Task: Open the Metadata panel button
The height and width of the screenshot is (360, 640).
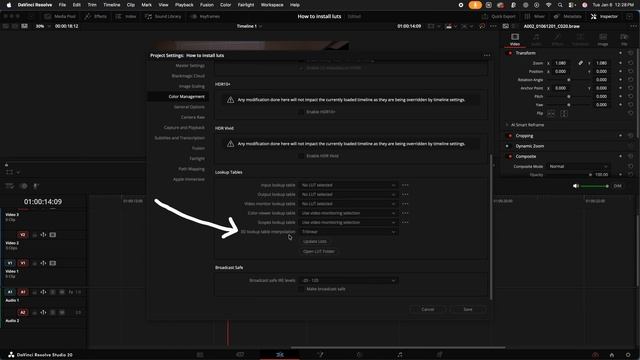Action: (567, 16)
